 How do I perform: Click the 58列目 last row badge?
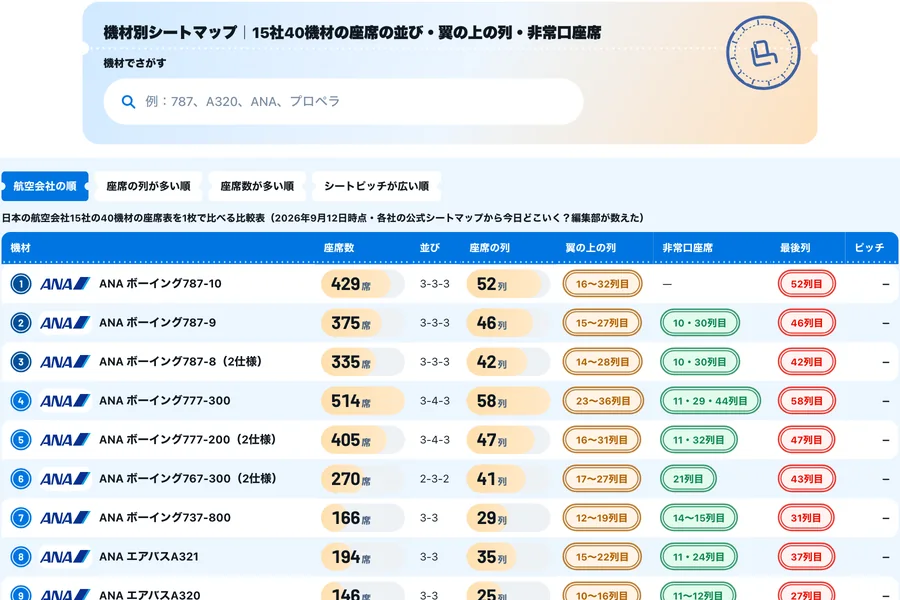[806, 401]
